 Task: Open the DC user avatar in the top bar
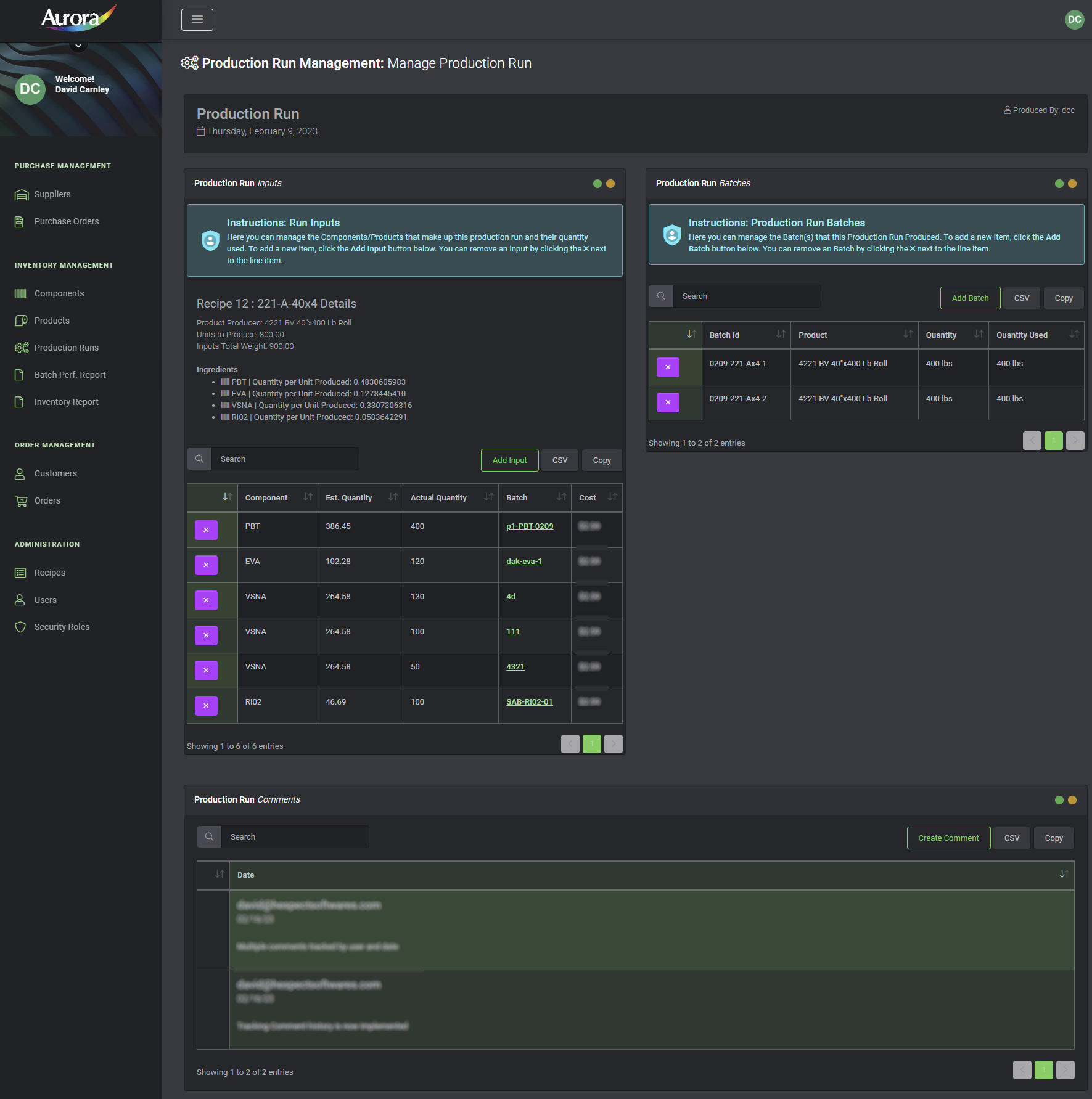pyautogui.click(x=1074, y=20)
